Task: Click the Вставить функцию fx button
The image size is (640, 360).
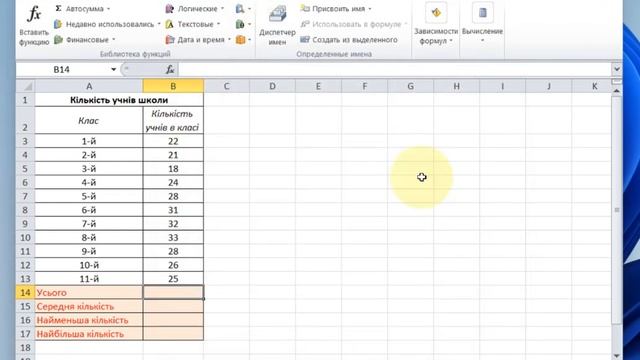Action: (34, 24)
